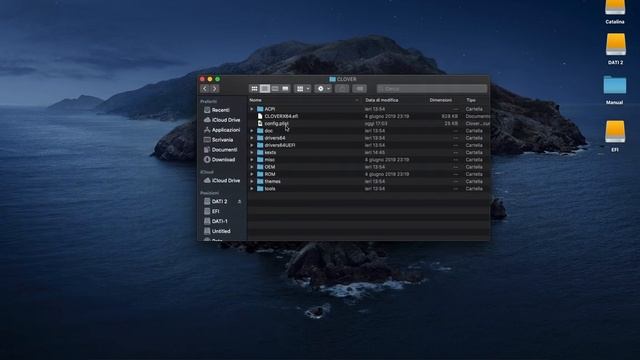Expand the drivers64 folder
This screenshot has height=360, width=640.
pos(252,138)
